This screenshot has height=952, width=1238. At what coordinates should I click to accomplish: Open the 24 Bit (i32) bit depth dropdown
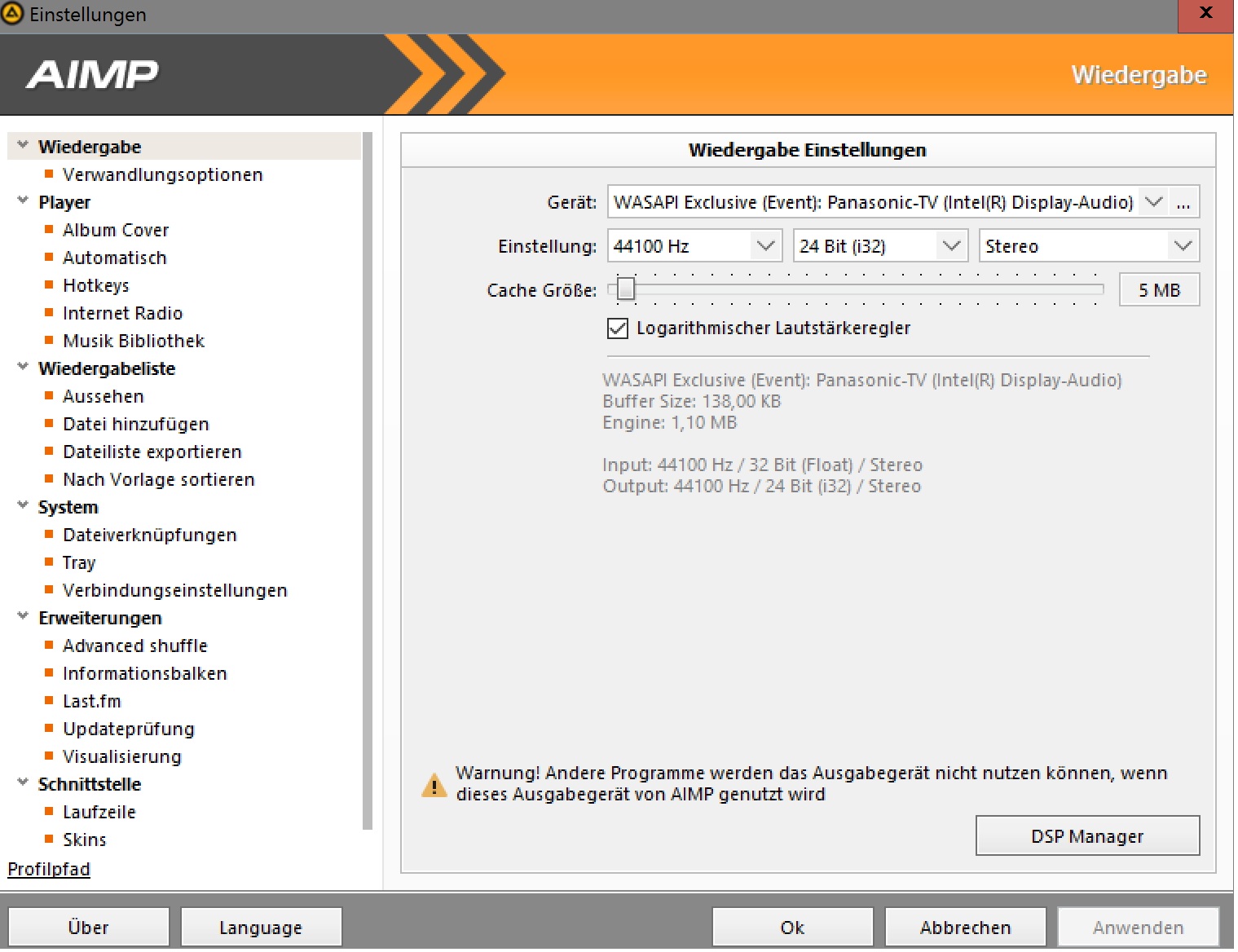pyautogui.click(x=951, y=246)
